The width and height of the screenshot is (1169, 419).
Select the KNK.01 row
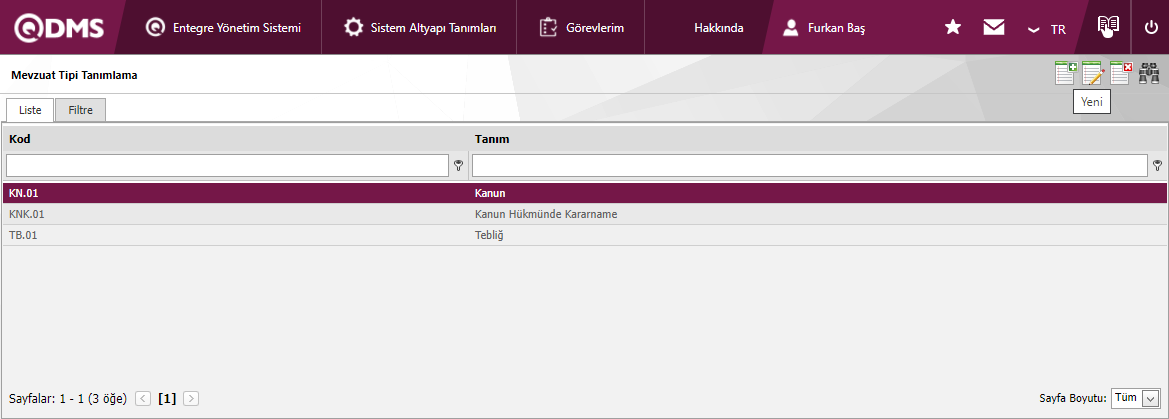(584, 214)
